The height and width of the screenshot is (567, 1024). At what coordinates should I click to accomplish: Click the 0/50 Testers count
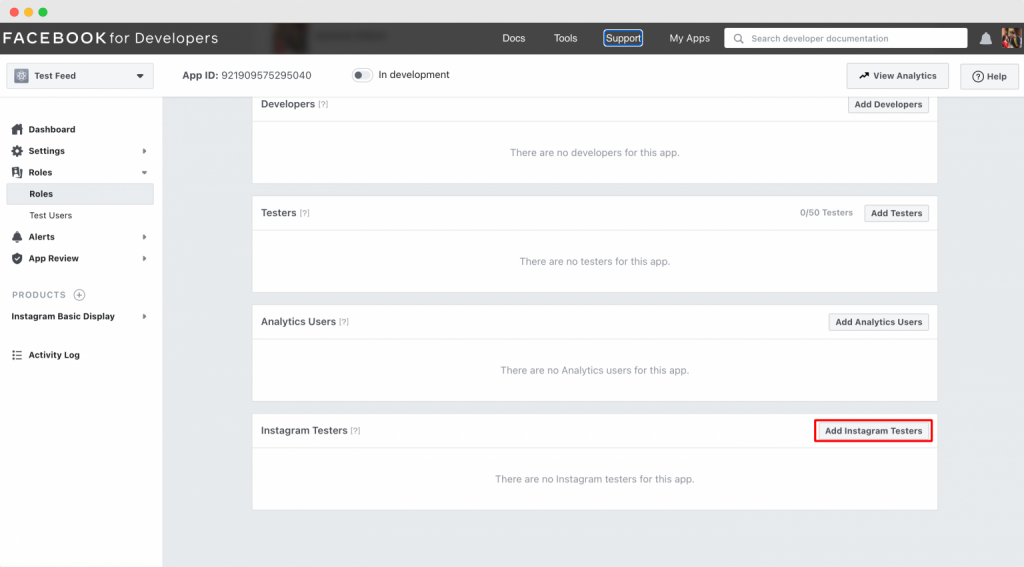click(x=826, y=213)
